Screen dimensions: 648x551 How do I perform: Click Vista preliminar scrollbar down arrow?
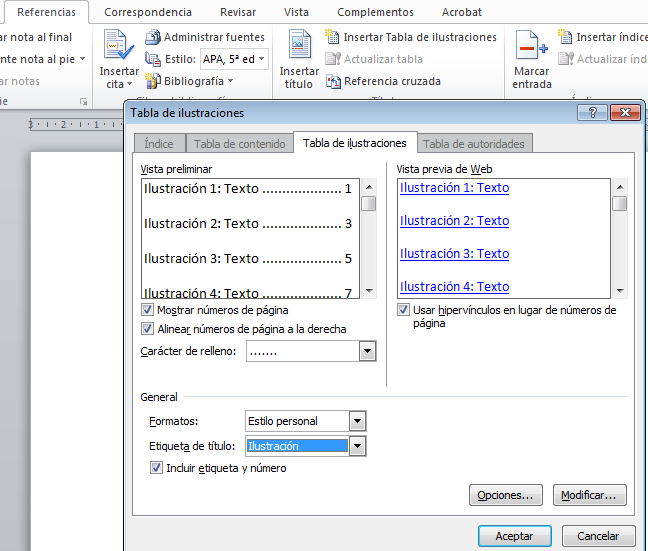(369, 291)
